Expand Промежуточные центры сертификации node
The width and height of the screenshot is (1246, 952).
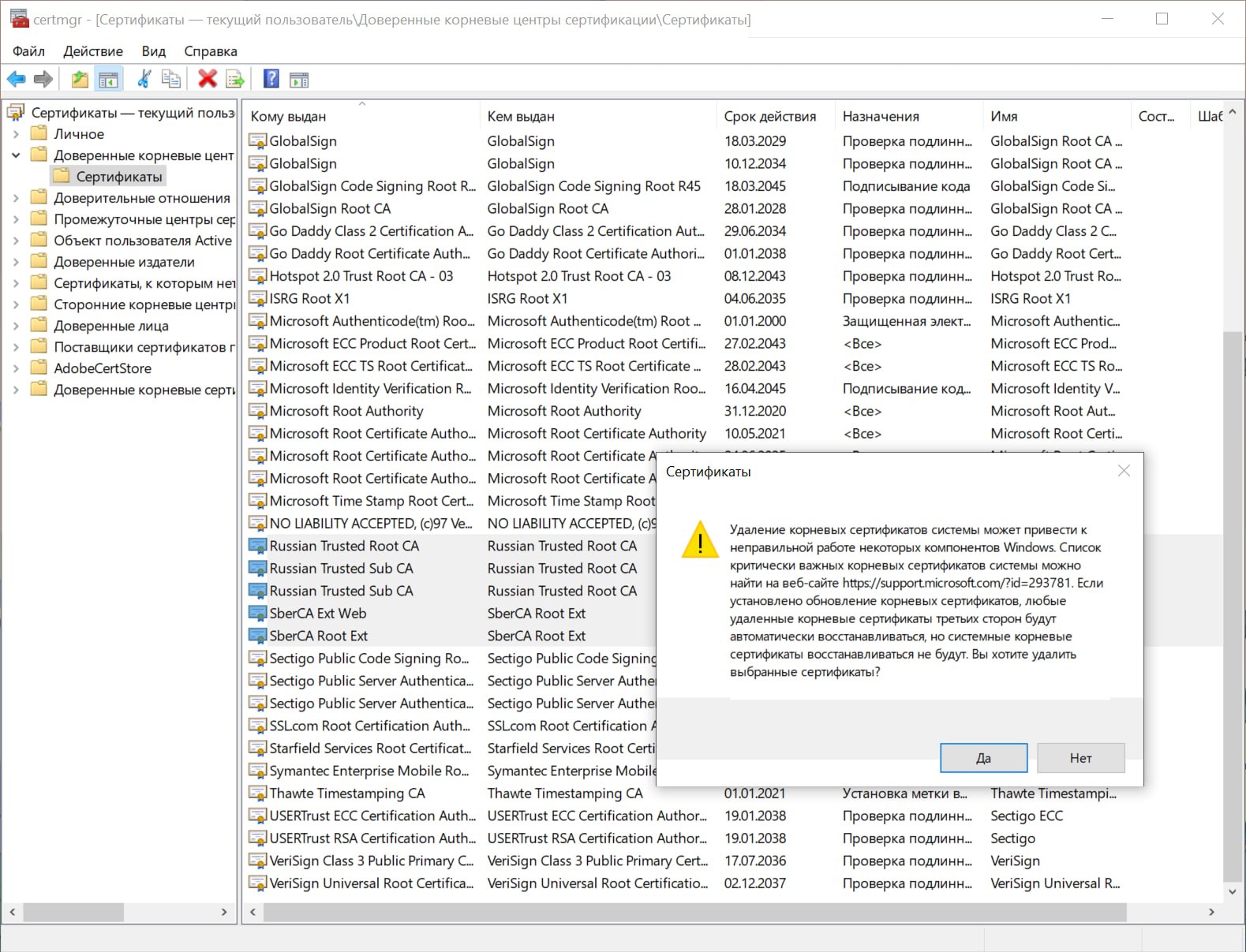pos(16,219)
